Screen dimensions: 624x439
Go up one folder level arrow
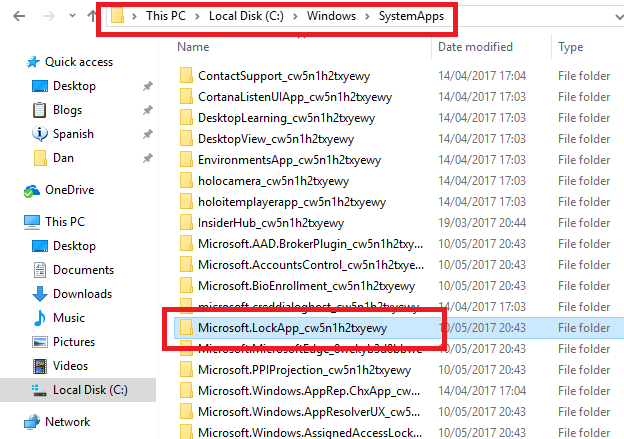click(92, 16)
